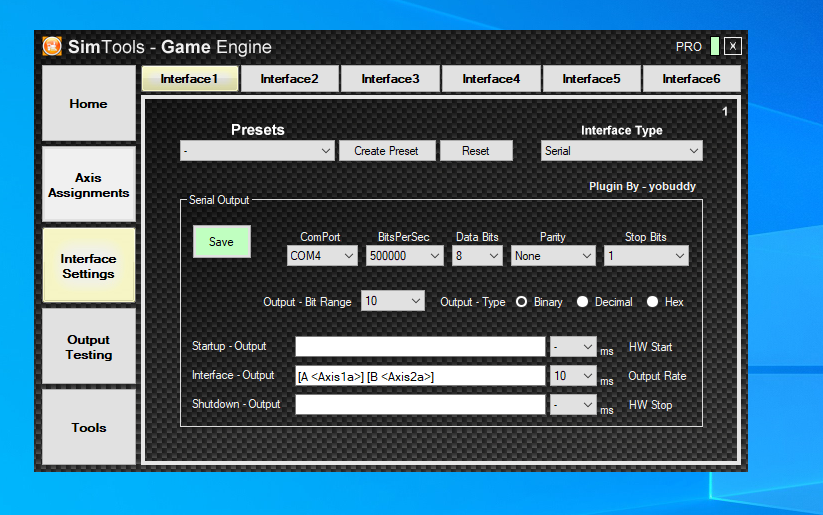
Task: Open the HW Stop ms dropdown
Action: (573, 405)
